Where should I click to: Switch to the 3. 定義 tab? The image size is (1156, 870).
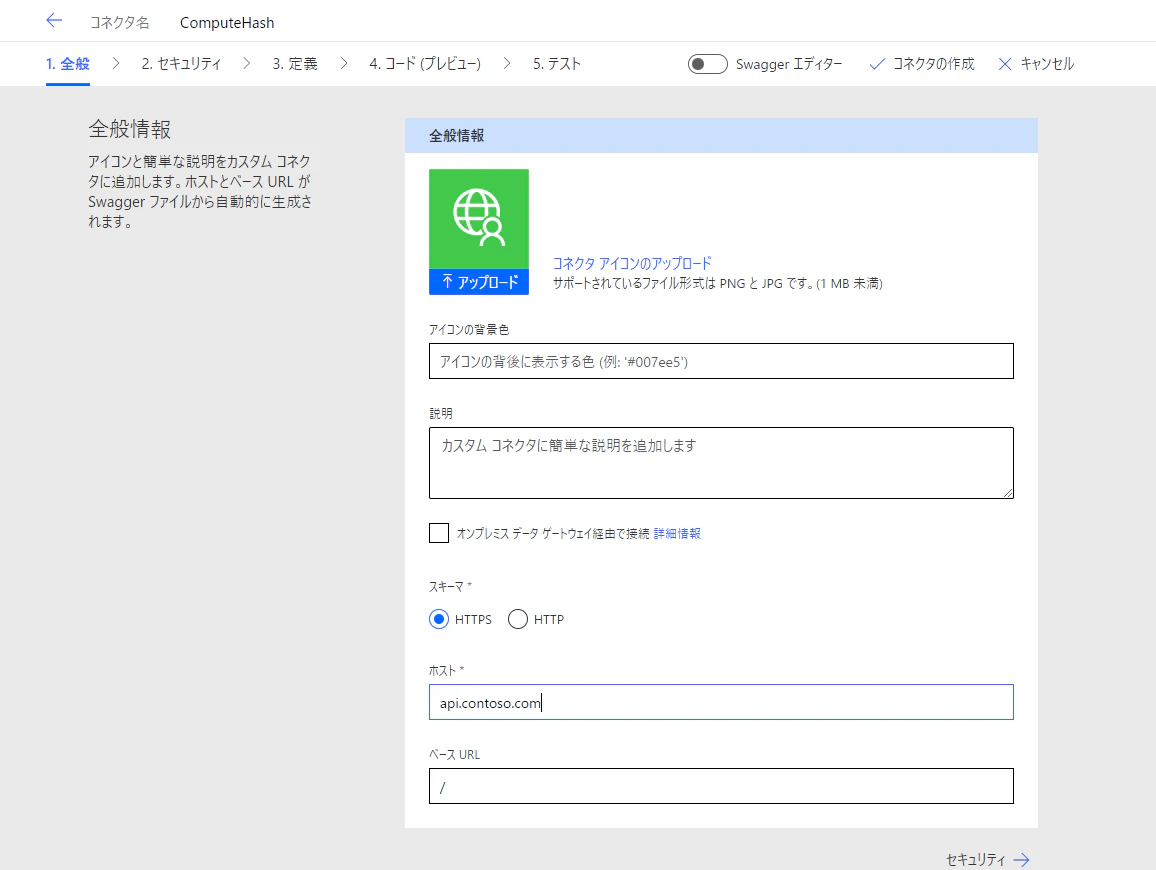tap(295, 64)
